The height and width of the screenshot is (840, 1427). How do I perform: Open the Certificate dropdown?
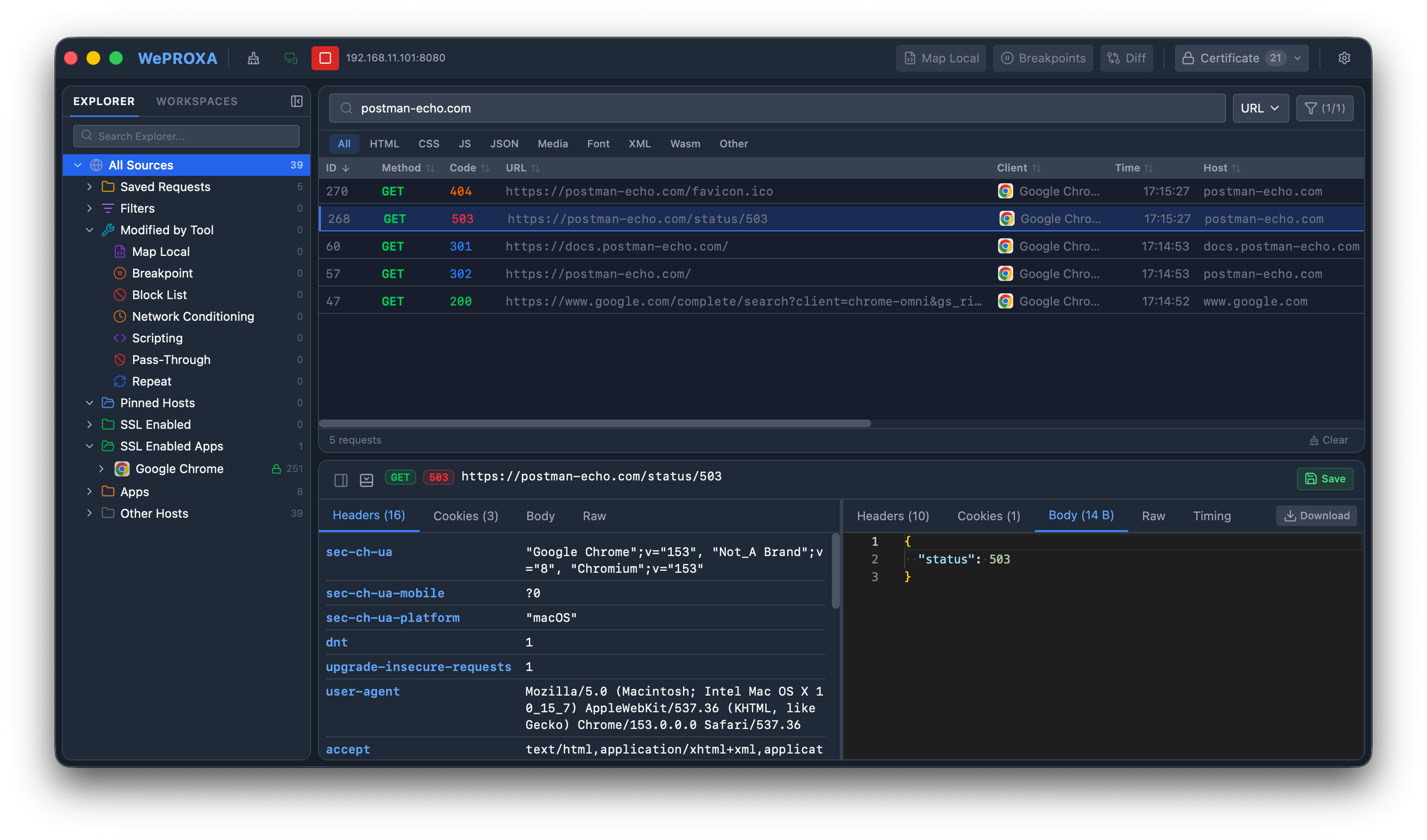1241,58
